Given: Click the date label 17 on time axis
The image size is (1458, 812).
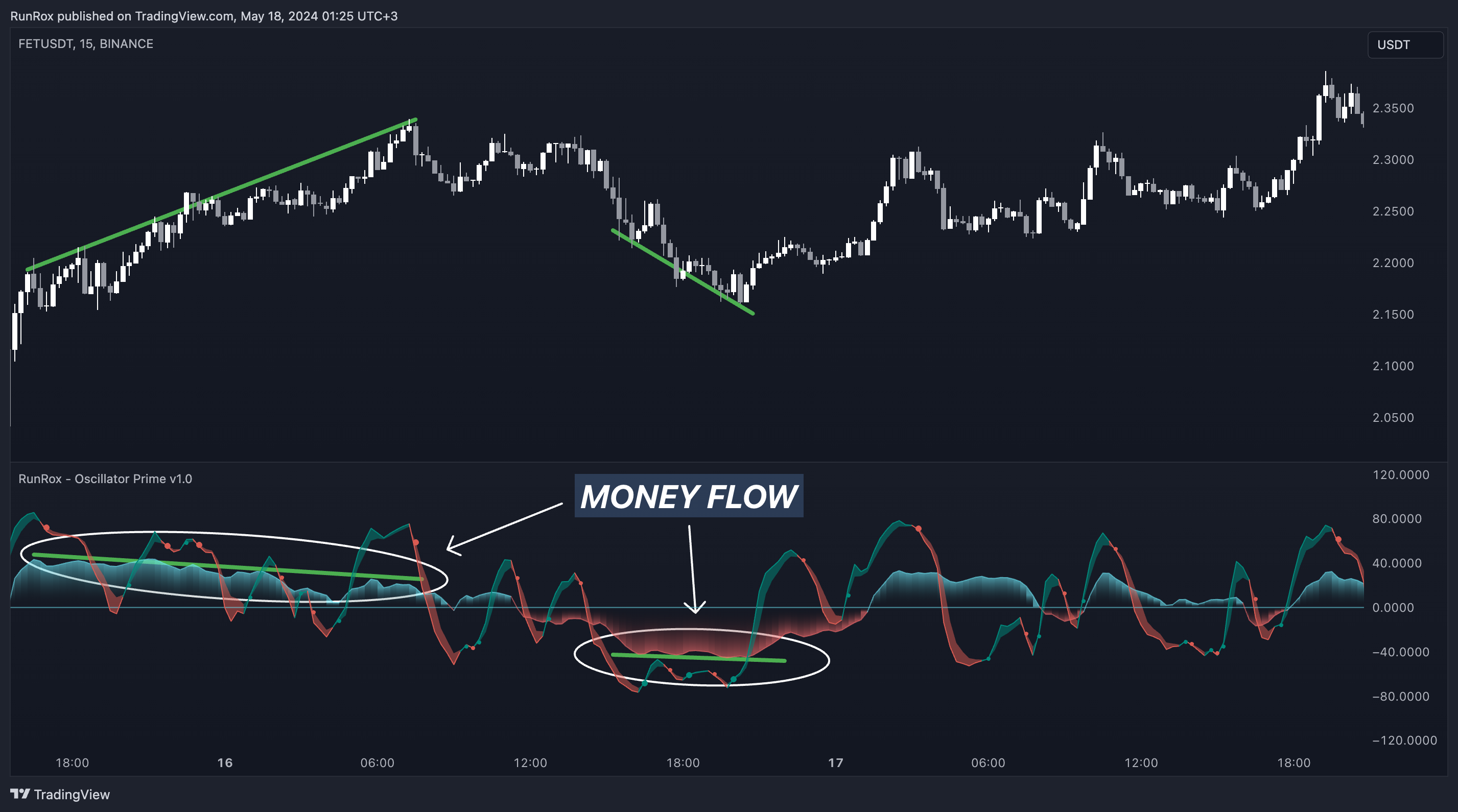Looking at the screenshot, I should pos(835,763).
